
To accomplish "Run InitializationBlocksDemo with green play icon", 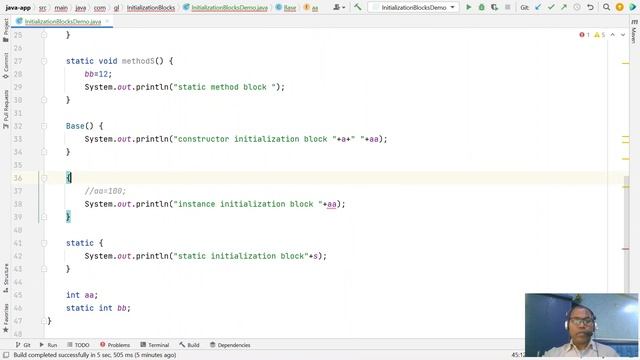I will (x=469, y=7).
